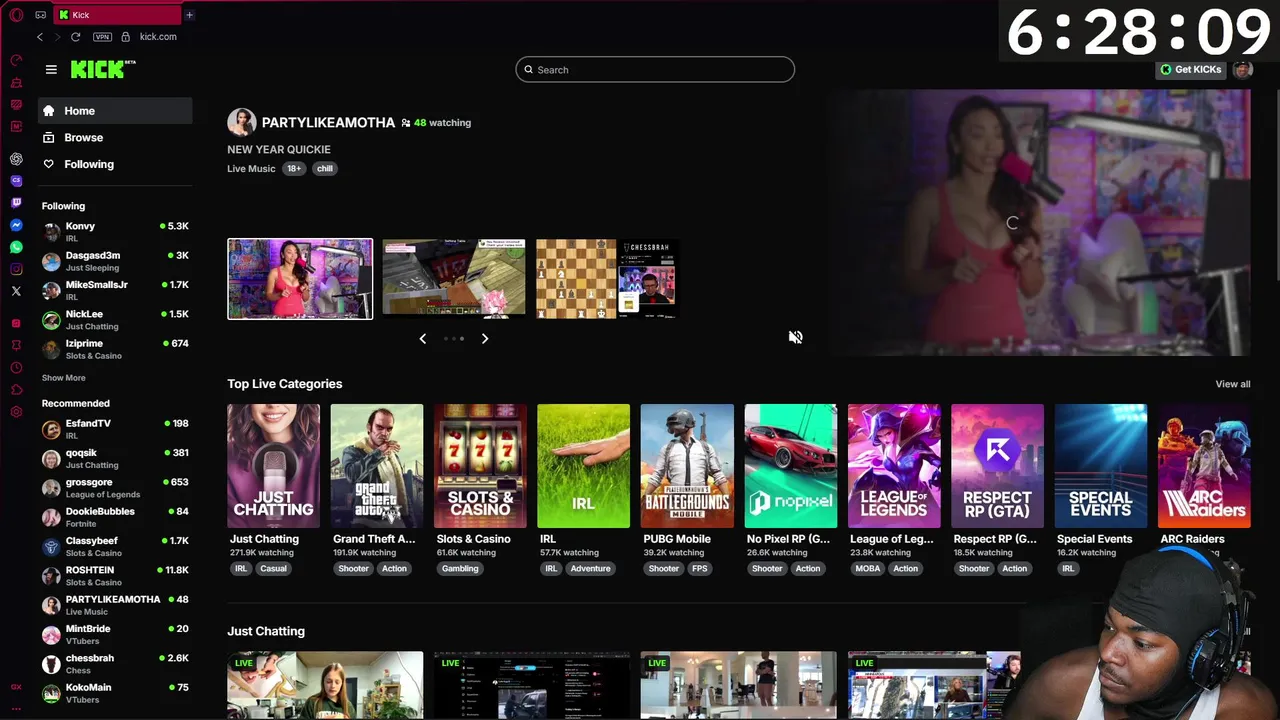Screen dimensions: 1280x720
Task: Toggle the VPN badge in address bar
Action: point(102,37)
